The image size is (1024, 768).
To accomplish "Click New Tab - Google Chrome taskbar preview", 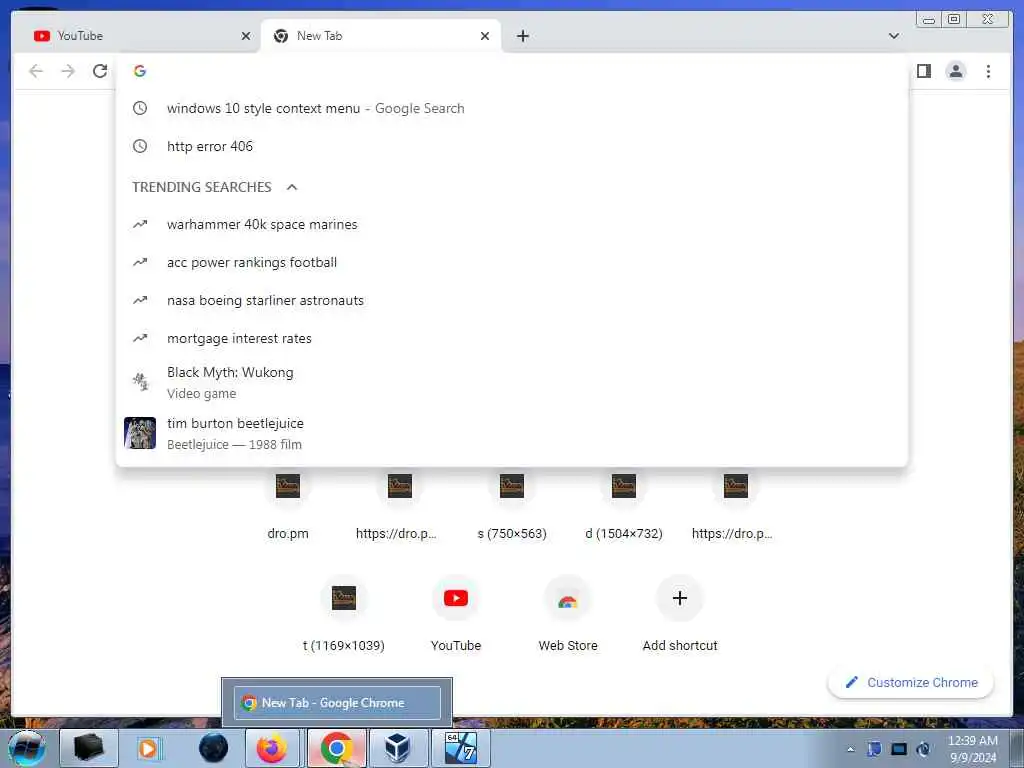I will pos(337,703).
